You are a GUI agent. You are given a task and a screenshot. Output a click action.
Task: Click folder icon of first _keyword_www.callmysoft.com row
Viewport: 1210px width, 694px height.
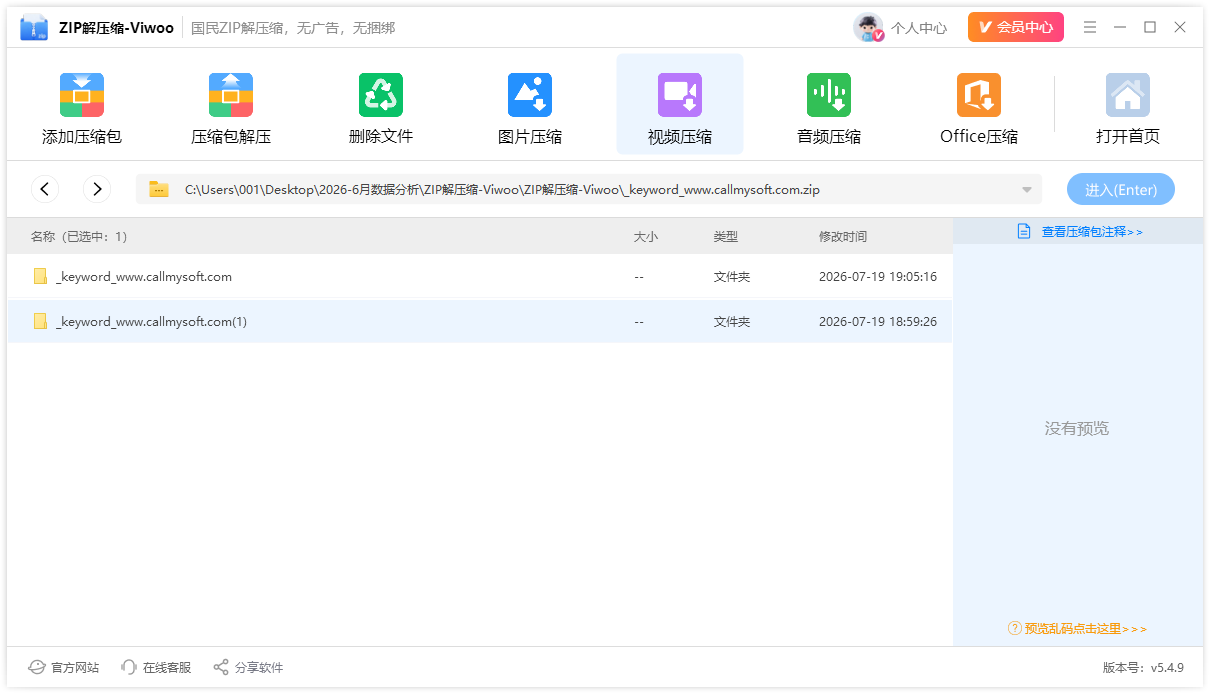coord(40,276)
